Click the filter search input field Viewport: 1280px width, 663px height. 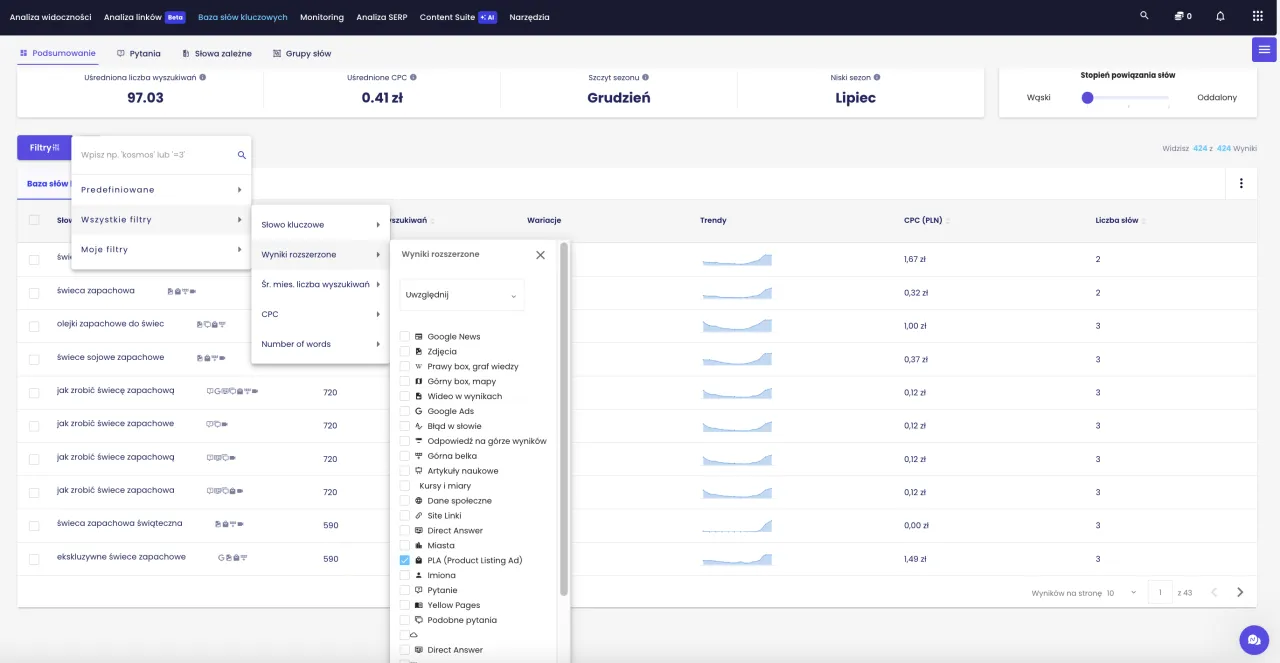(155, 155)
